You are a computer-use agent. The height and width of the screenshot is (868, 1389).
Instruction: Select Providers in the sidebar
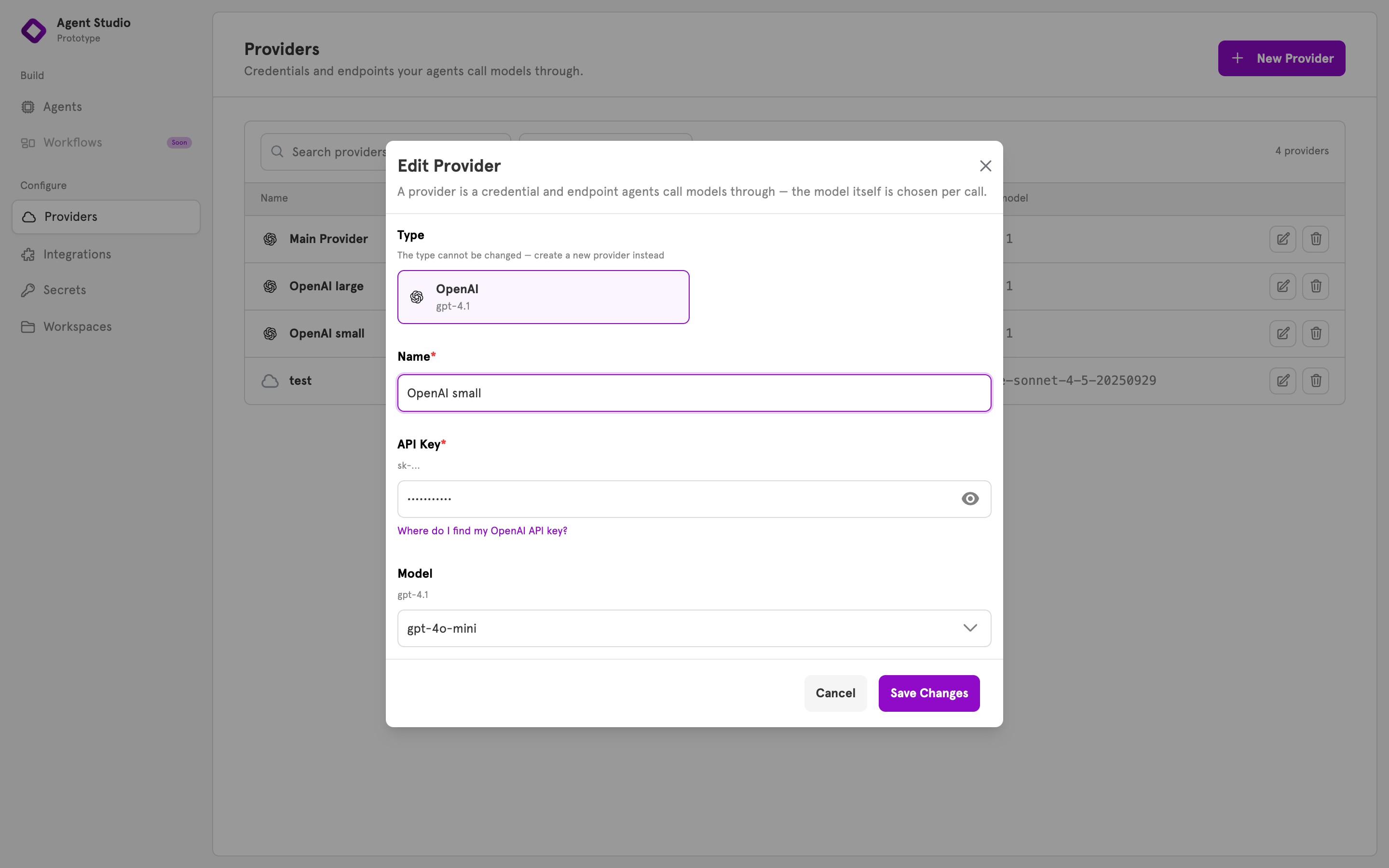click(106, 217)
